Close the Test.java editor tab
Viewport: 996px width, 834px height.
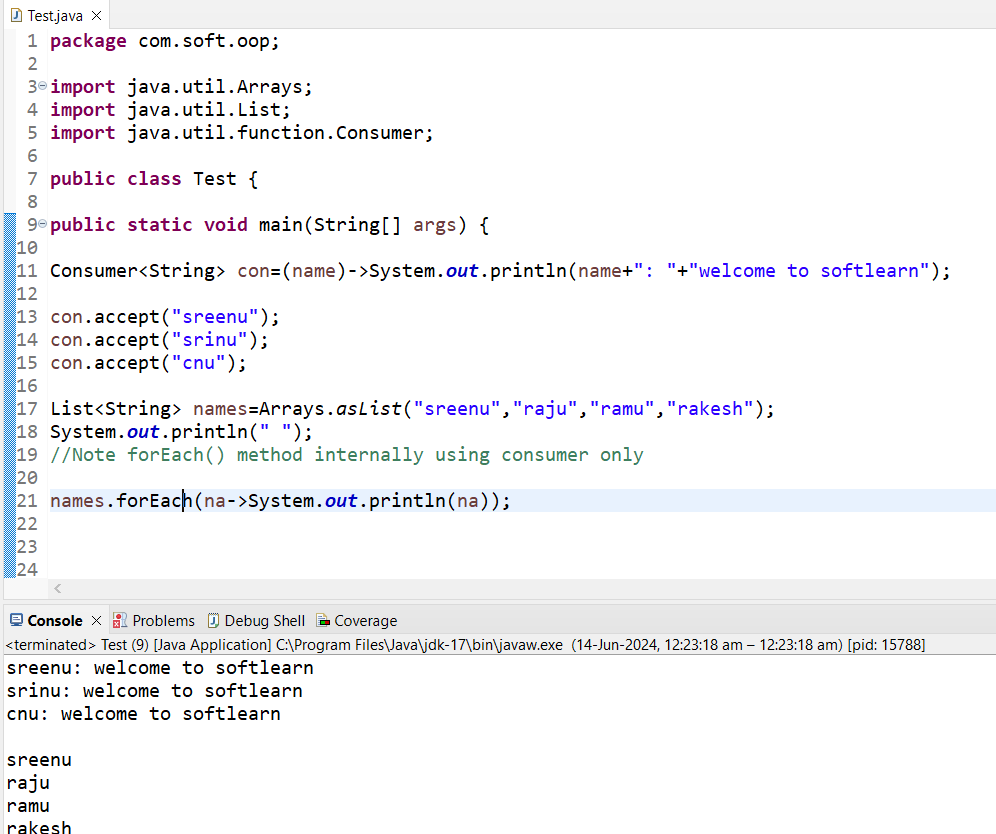(x=96, y=16)
